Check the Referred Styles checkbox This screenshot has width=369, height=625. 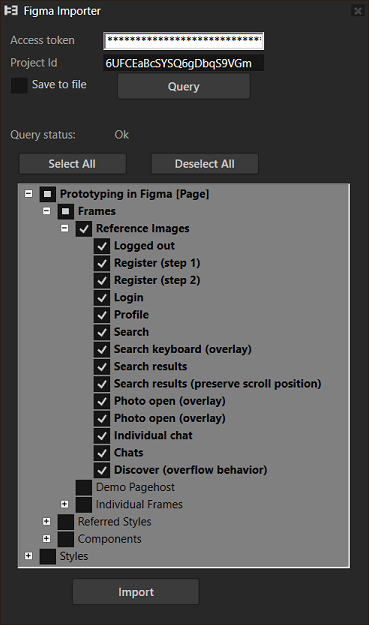[66, 522]
